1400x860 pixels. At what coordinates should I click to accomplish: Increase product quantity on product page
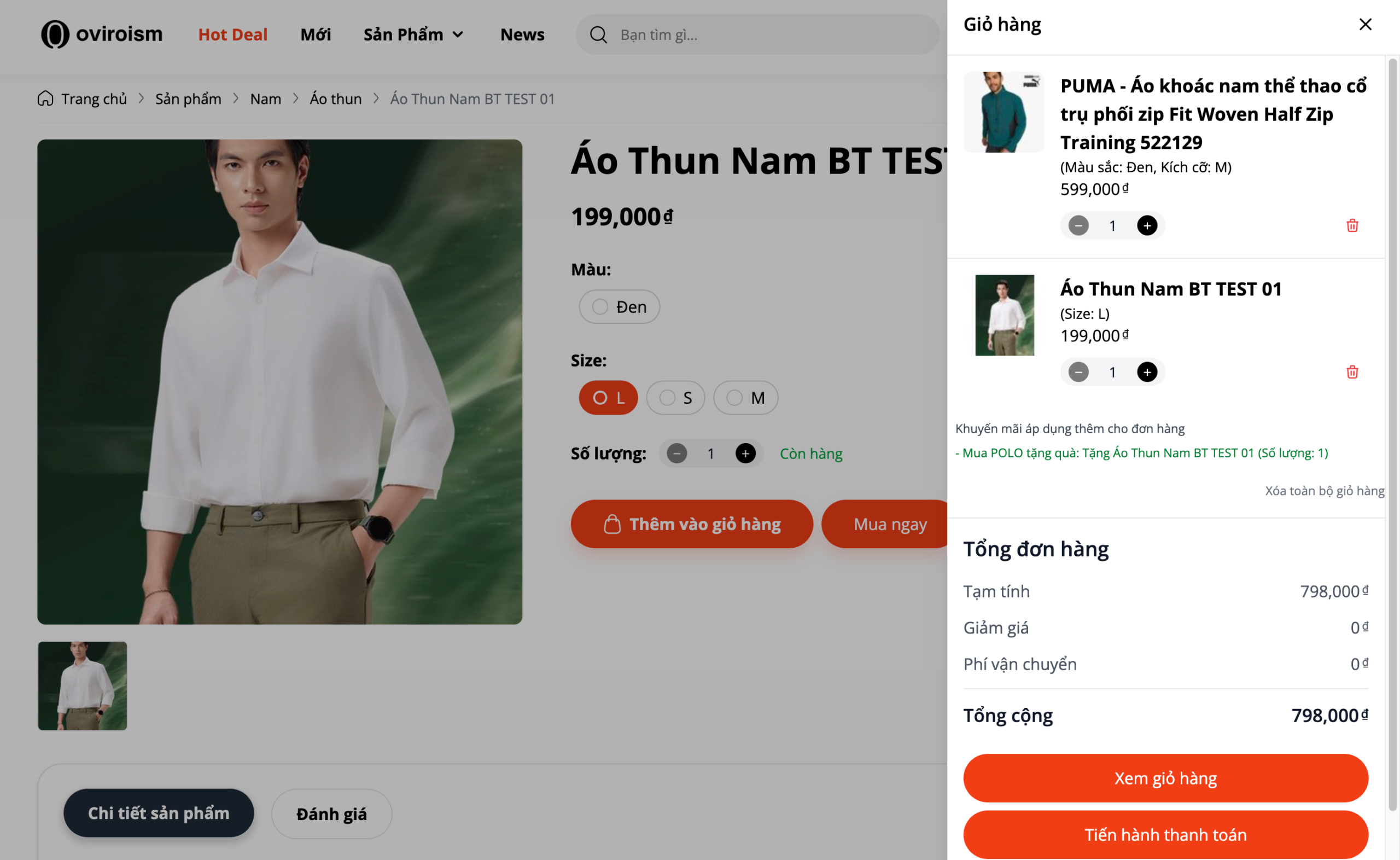point(745,454)
